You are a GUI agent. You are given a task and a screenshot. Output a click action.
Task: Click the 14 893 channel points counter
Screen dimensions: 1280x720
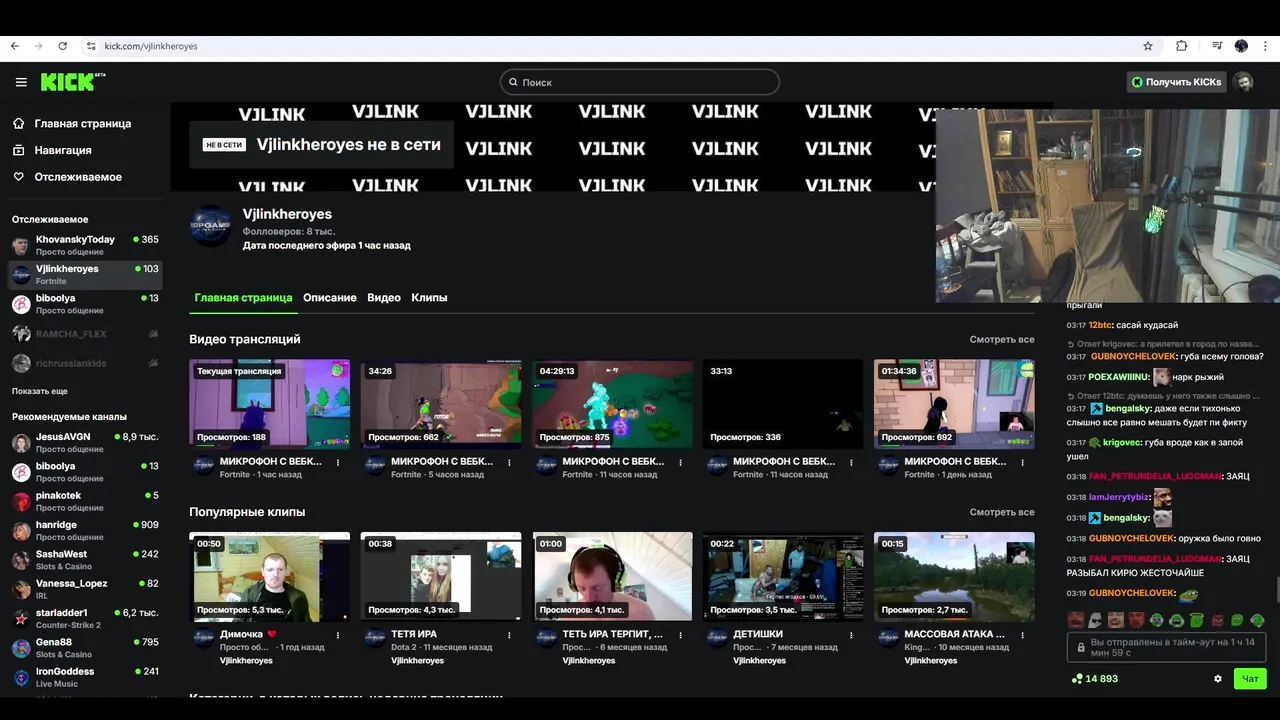(1094, 679)
